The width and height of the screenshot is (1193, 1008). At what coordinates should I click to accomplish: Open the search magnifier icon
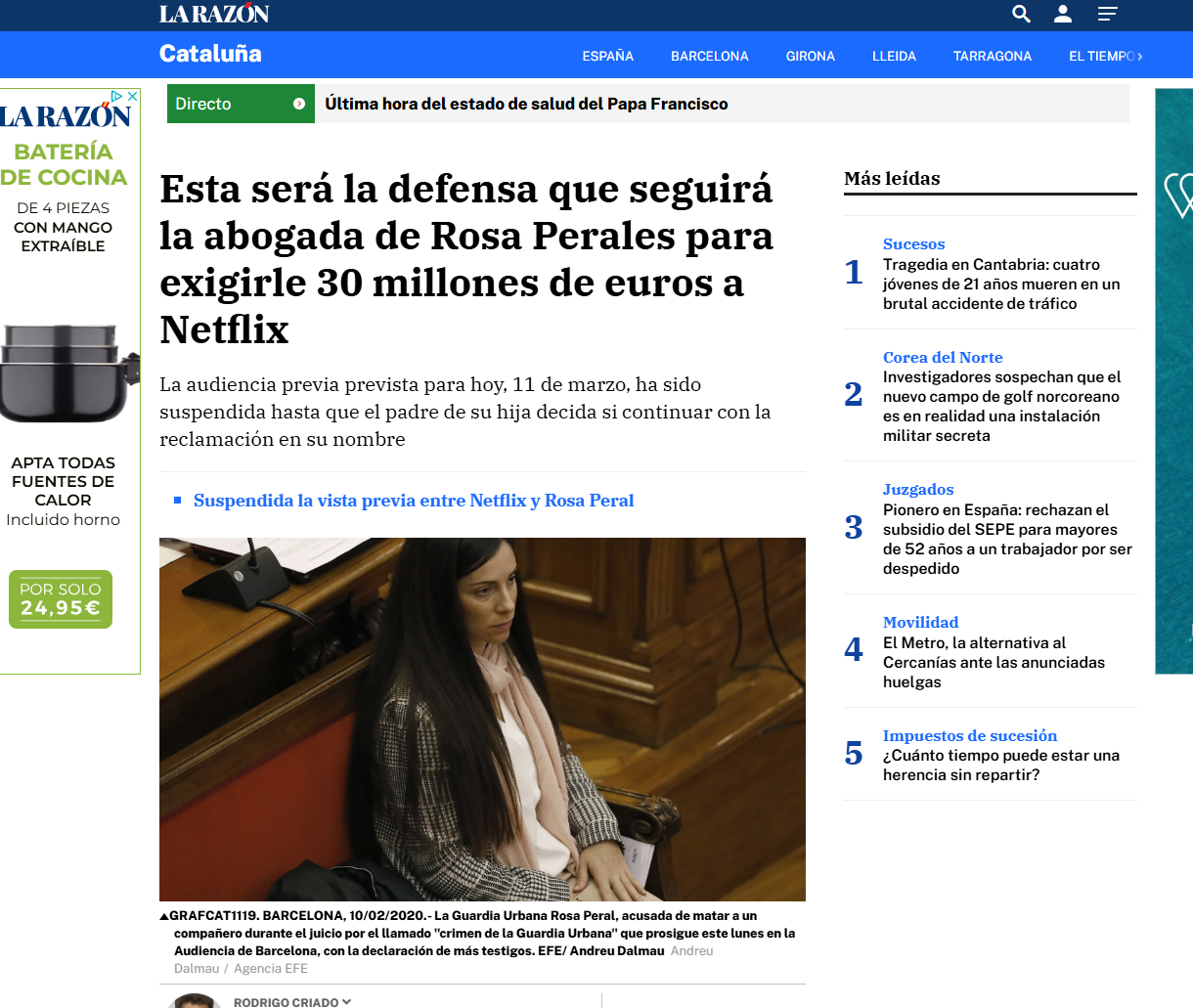[x=1020, y=15]
